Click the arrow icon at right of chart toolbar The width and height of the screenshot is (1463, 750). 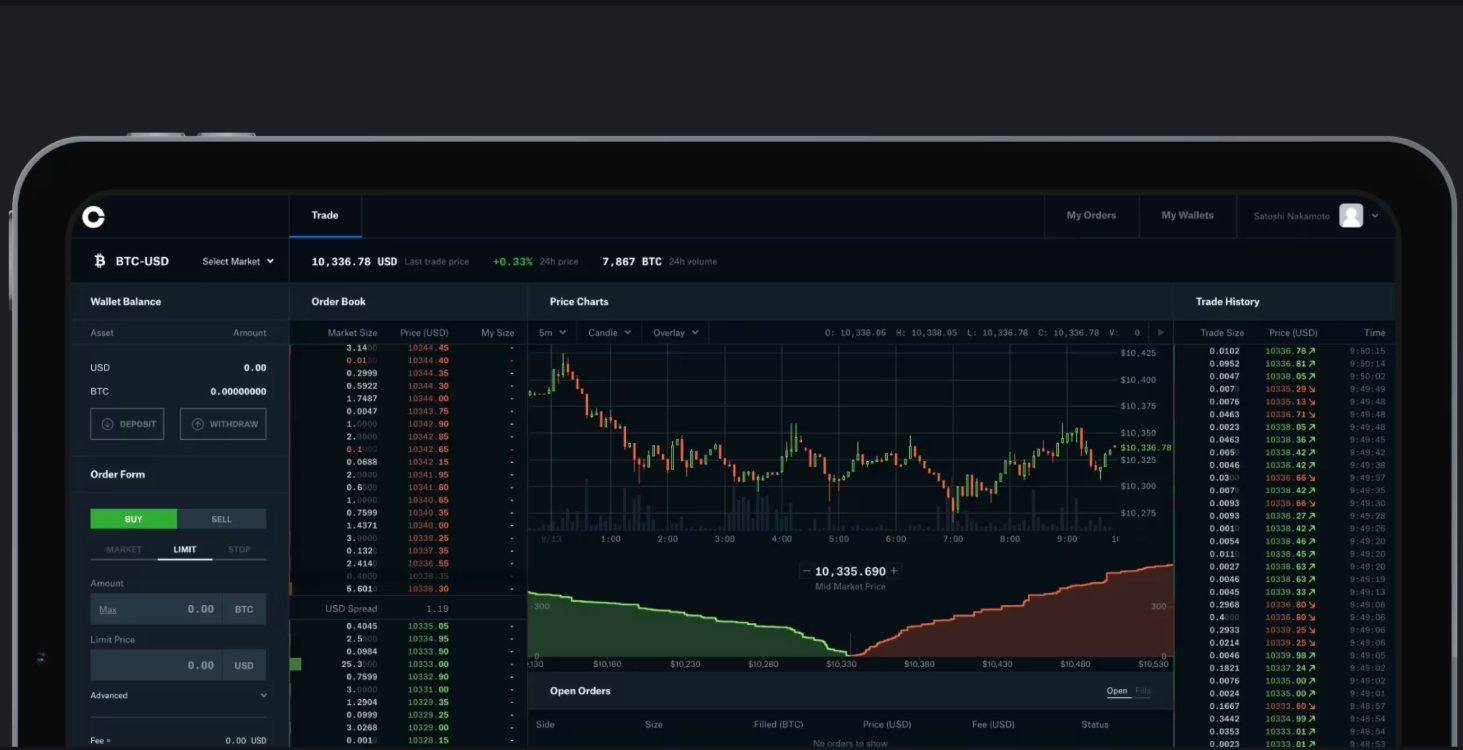(1160, 333)
